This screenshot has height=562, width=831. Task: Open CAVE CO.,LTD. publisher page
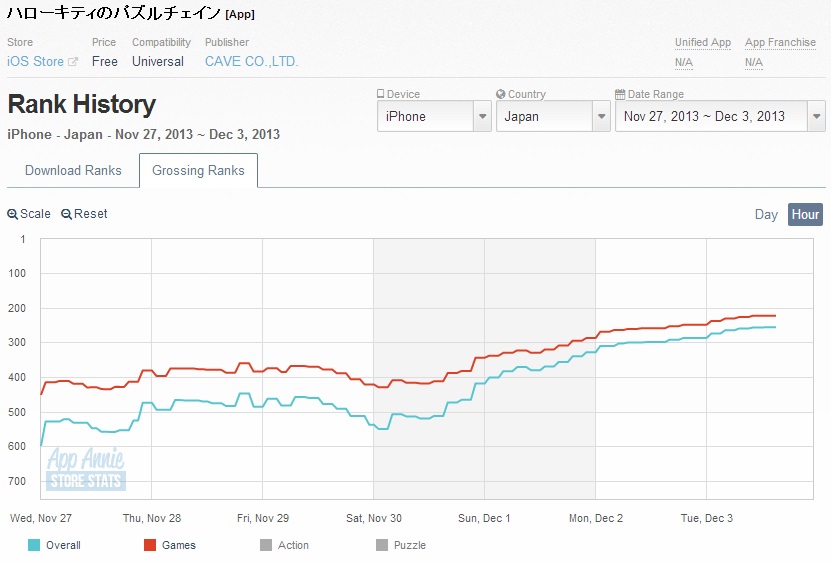(x=251, y=62)
